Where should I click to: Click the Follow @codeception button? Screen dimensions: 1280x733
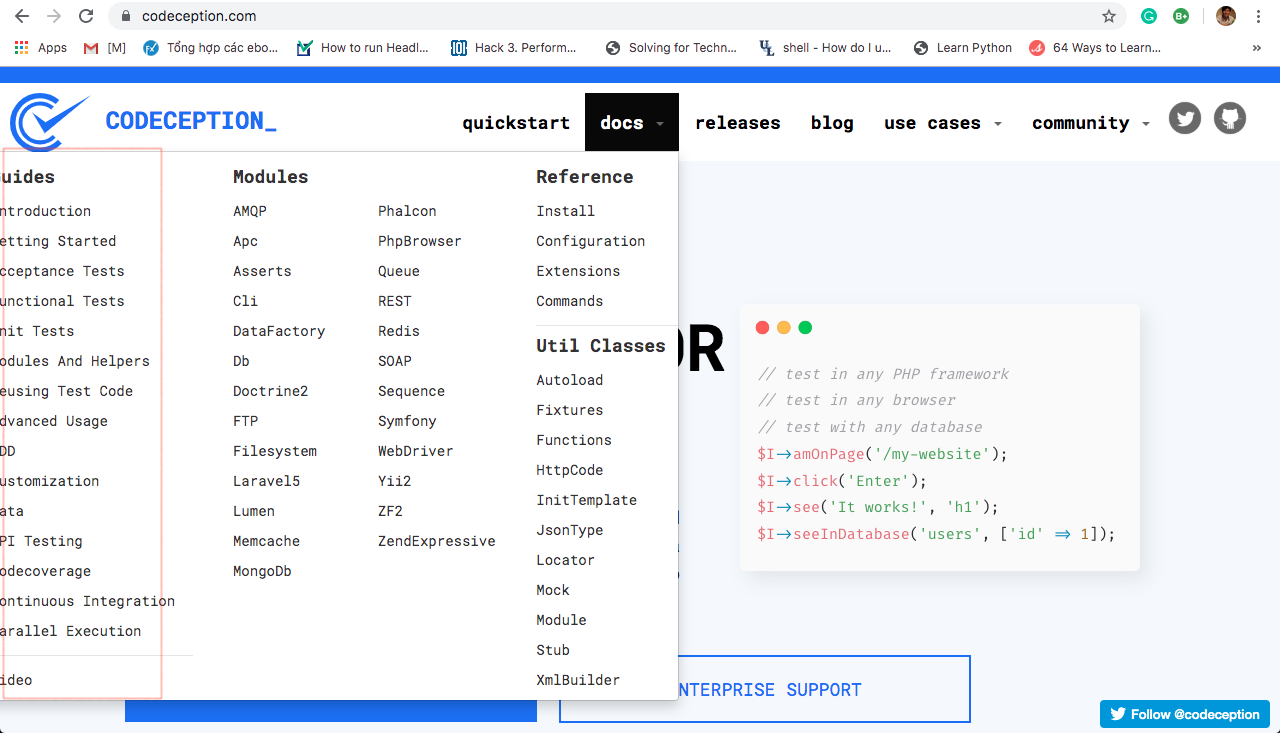pyautogui.click(x=1185, y=714)
